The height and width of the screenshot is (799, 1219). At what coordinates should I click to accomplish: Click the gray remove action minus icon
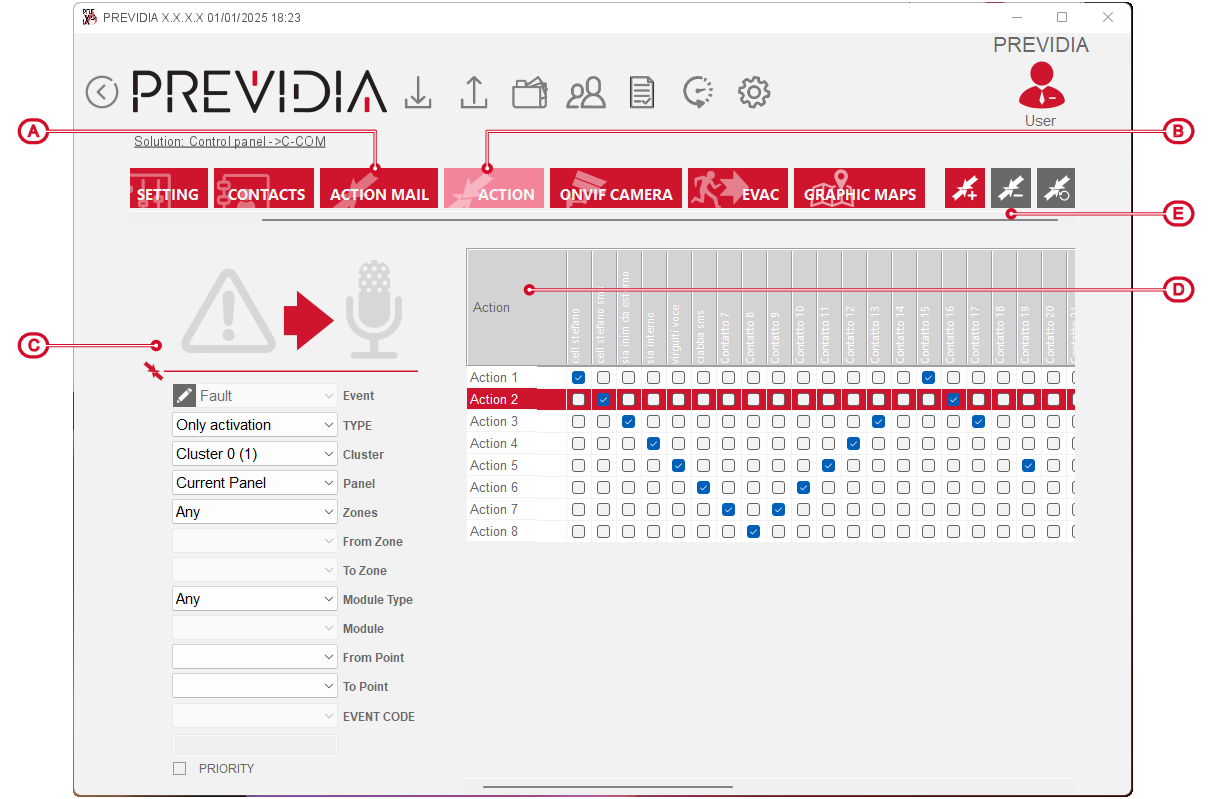1010,188
